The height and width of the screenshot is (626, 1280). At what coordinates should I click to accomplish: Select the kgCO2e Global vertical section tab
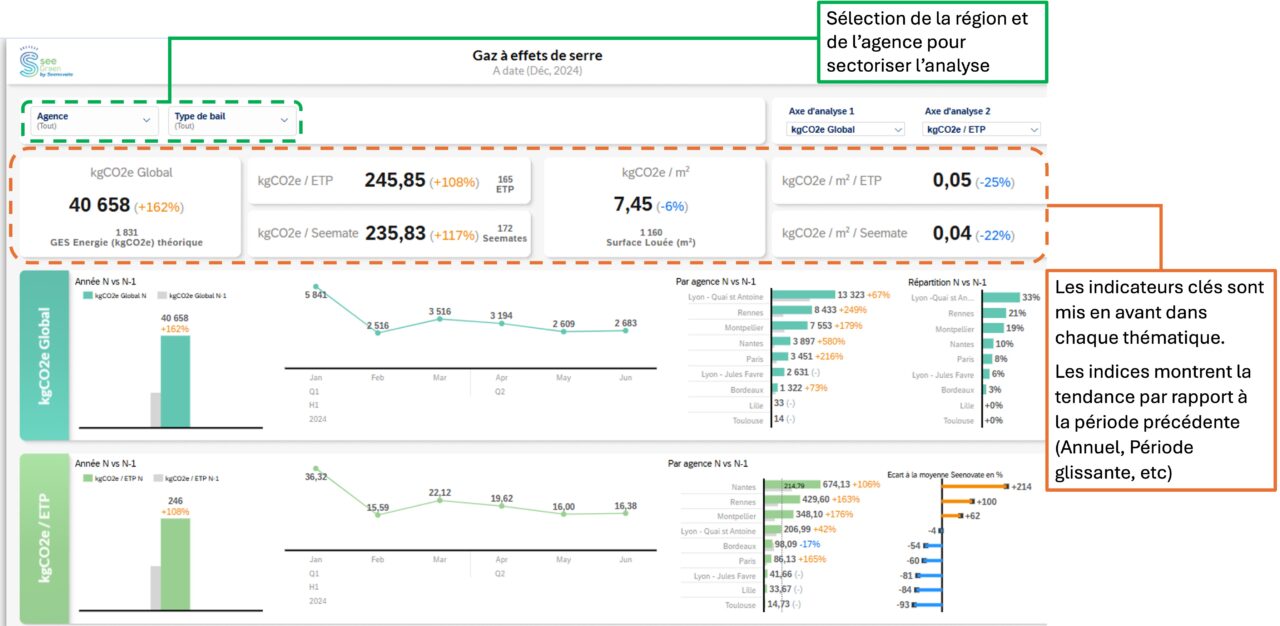click(x=45, y=354)
